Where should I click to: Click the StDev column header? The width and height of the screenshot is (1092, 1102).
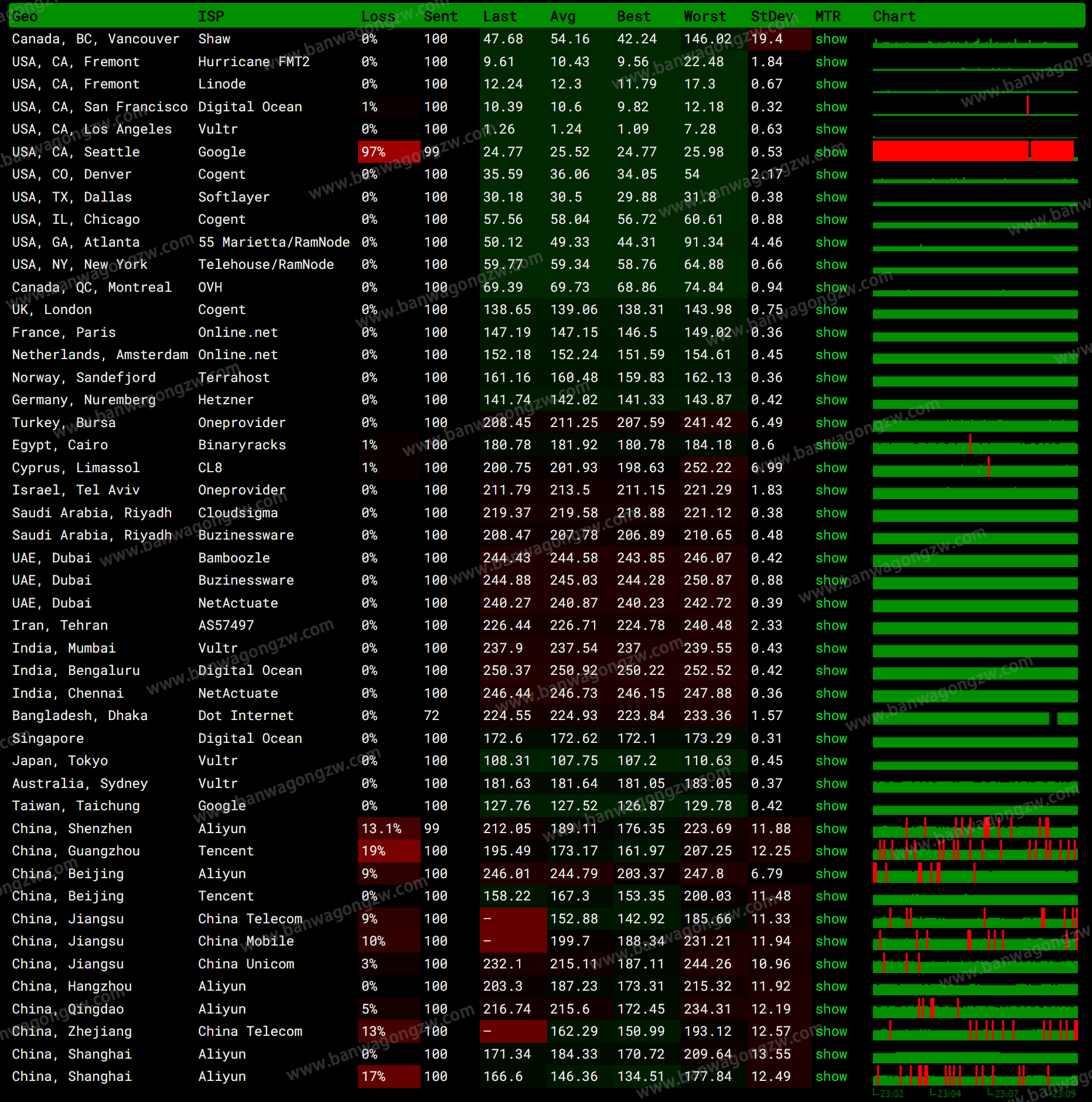click(x=772, y=16)
